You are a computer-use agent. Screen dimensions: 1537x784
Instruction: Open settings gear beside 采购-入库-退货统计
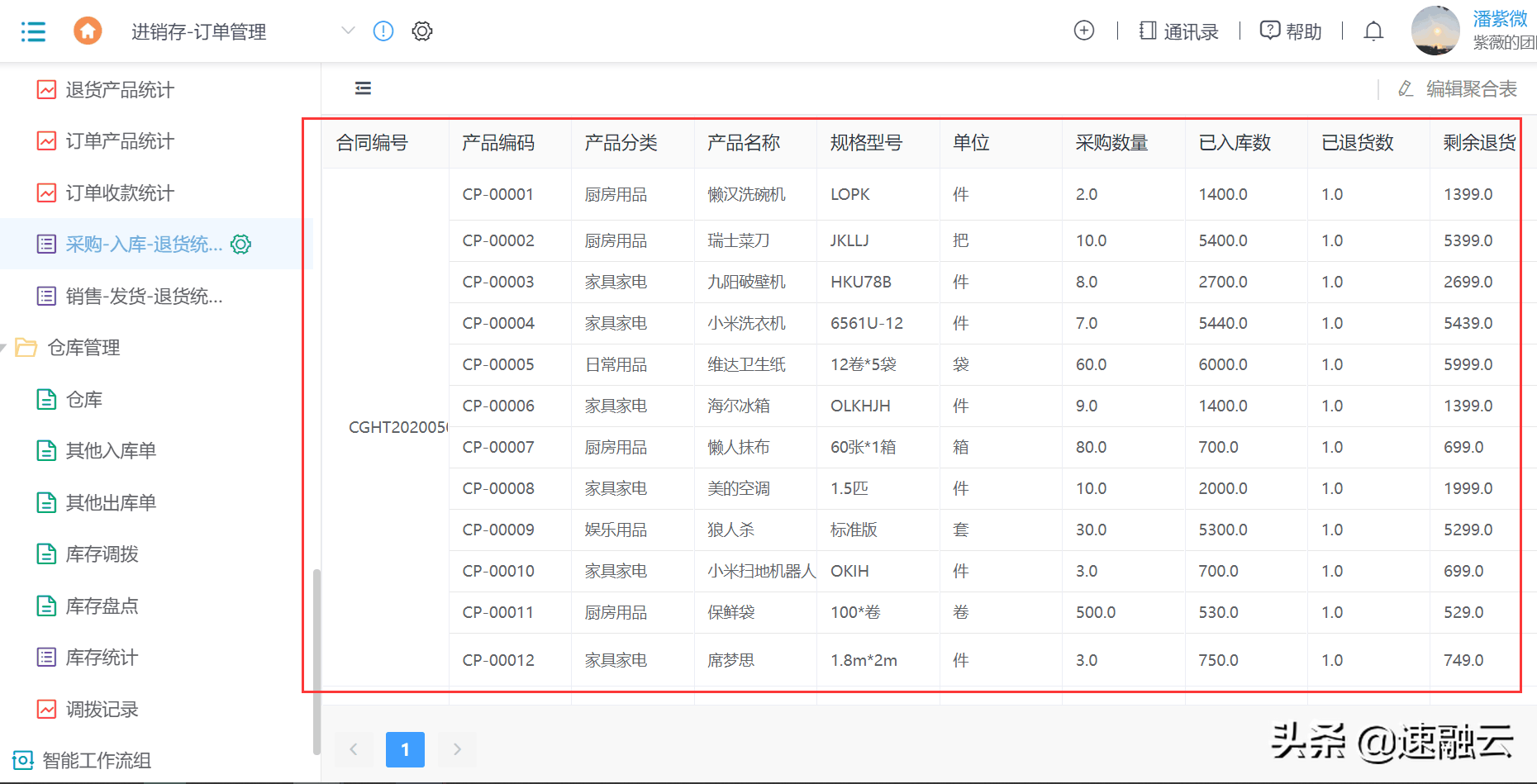tap(240, 245)
